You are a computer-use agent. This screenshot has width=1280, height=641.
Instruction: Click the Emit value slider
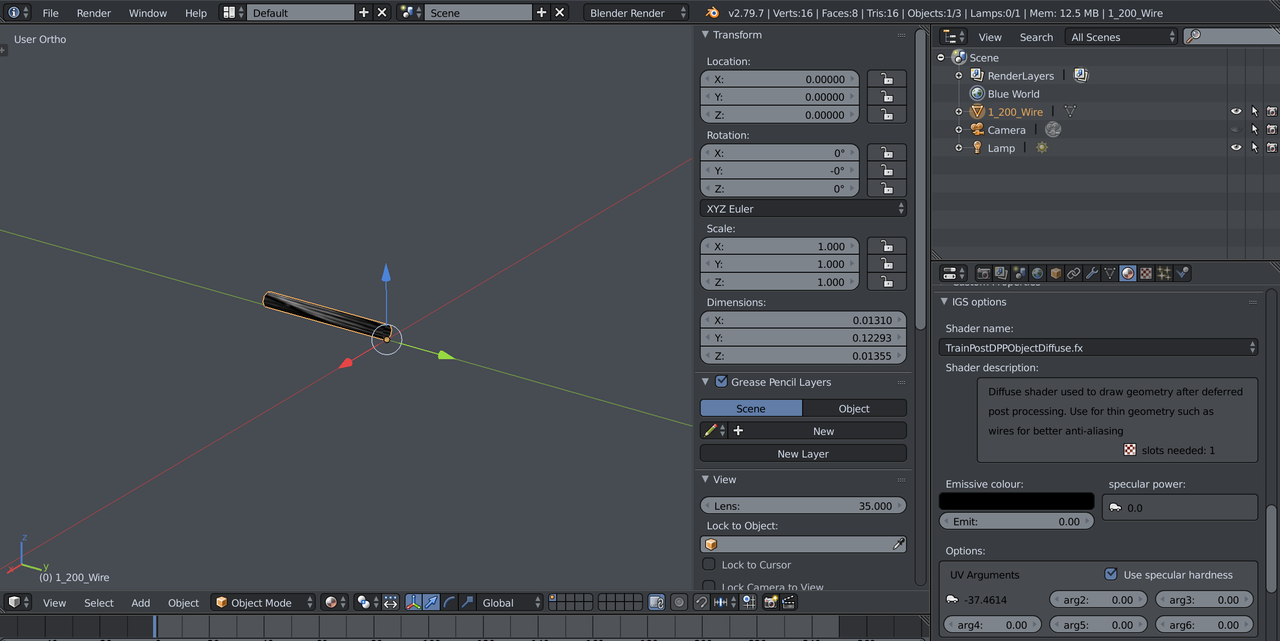(x=1017, y=521)
